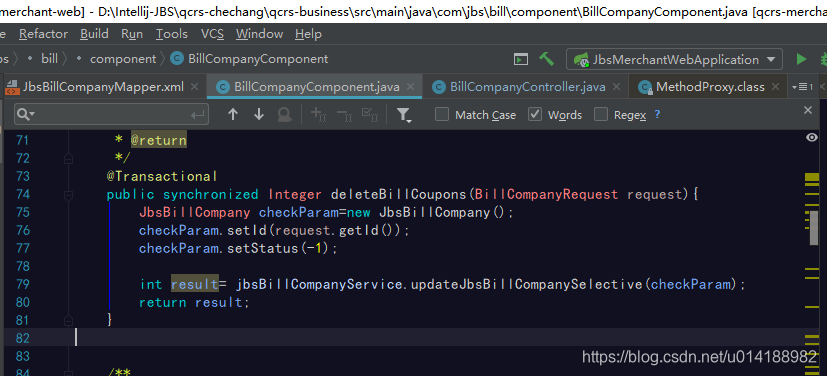This screenshot has height=376, width=827.
Task: Add selection for next occurrence icon
Action: click(x=318, y=114)
